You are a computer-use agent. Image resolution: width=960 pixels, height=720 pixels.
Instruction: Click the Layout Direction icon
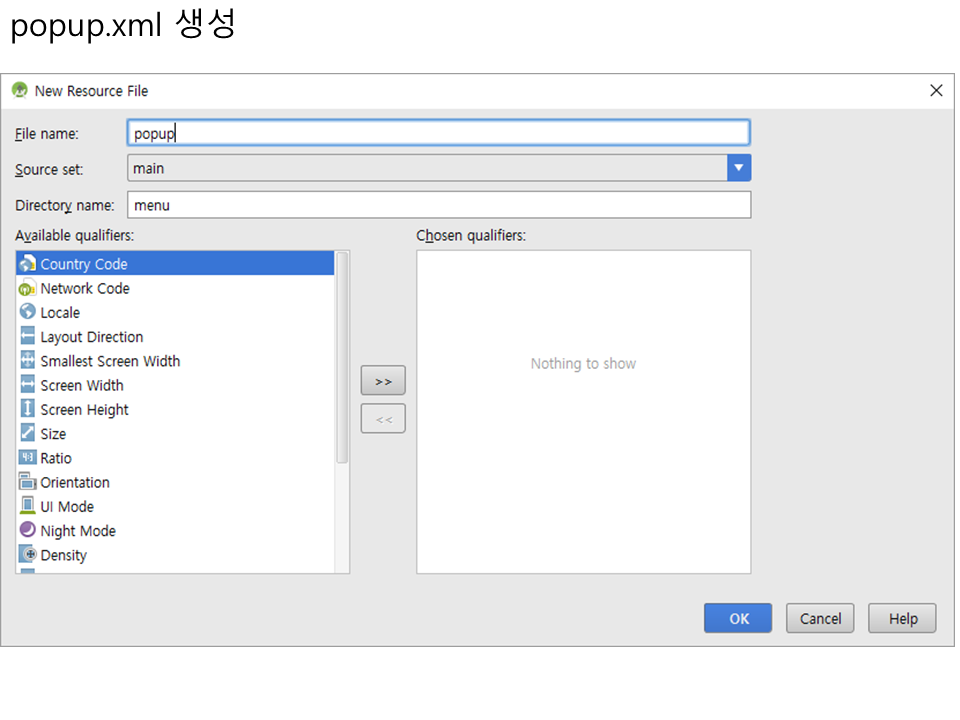pyautogui.click(x=27, y=337)
